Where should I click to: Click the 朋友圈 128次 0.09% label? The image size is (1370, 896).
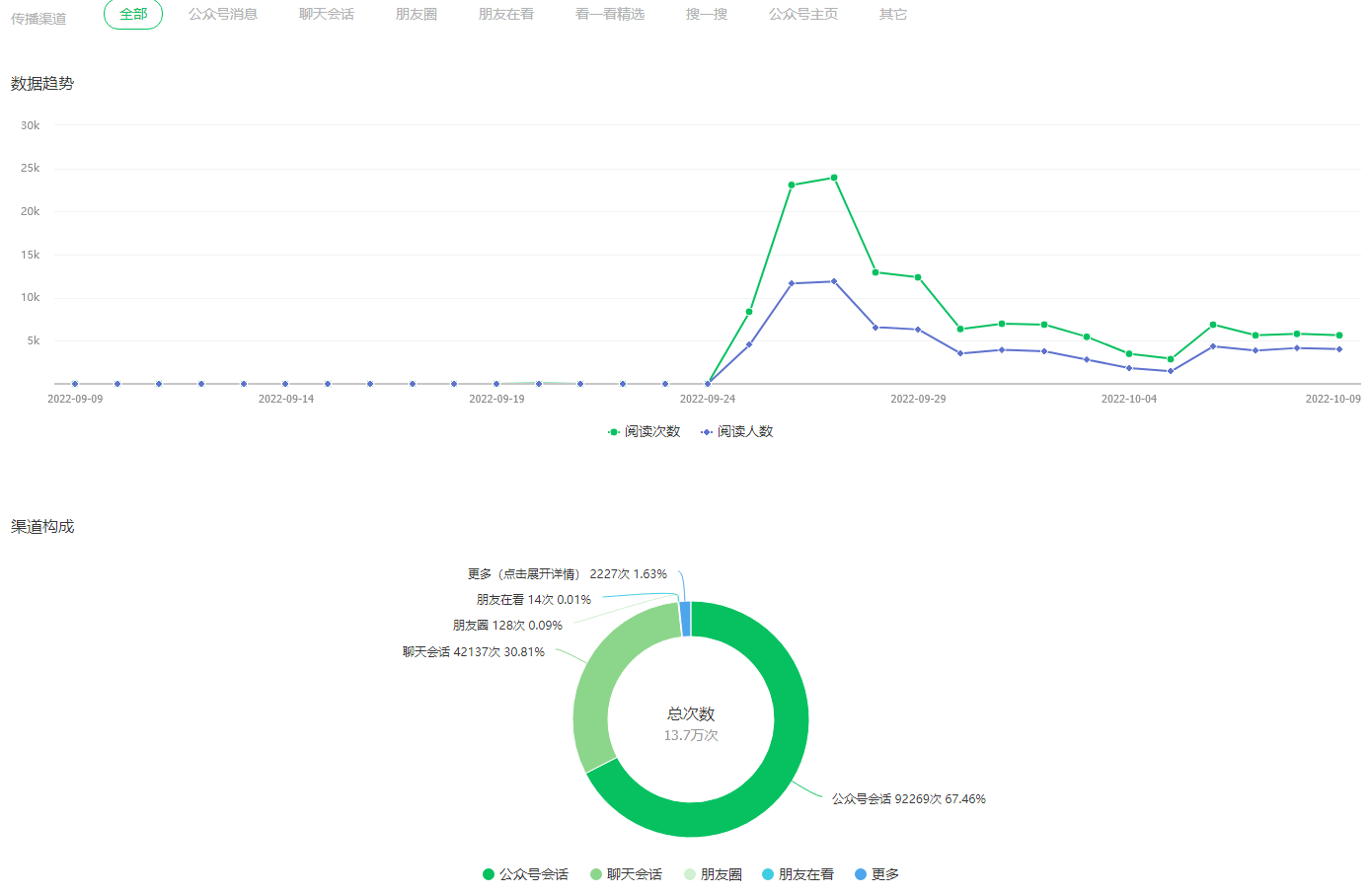click(x=507, y=625)
